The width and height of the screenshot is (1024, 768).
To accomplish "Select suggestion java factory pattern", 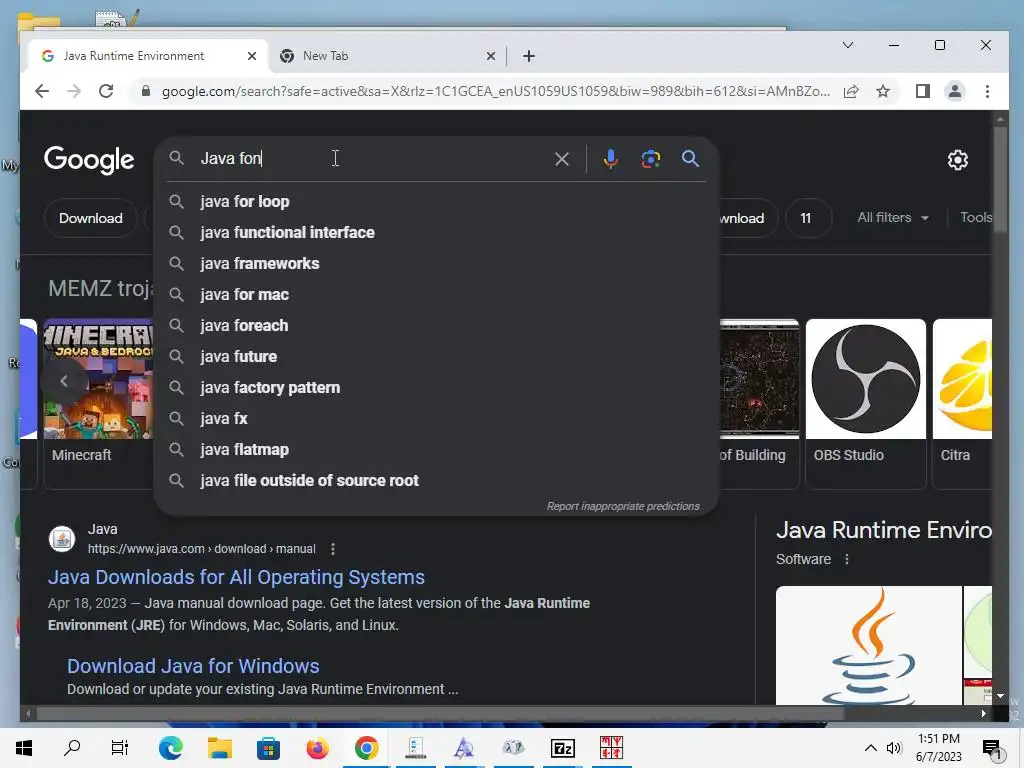I will coord(436,388).
